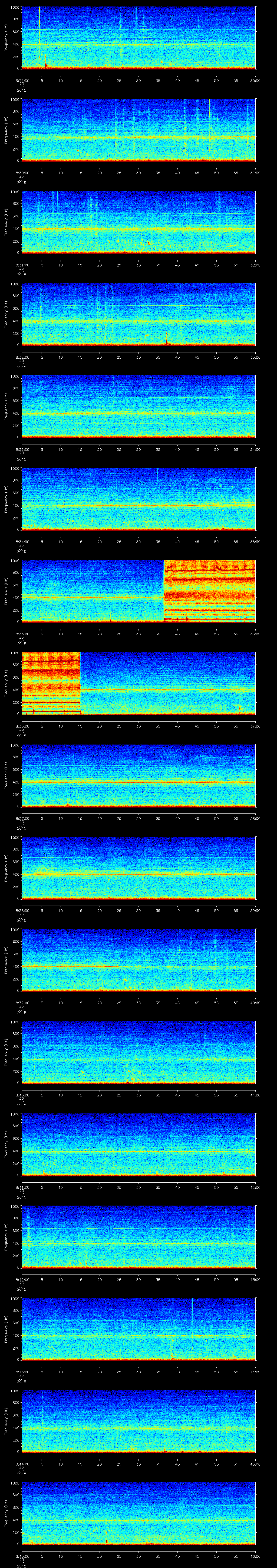Screen dimensions: 277x1568
Task: Select the spectrogram panel starting at 8:40:00
Action: (138, 1052)
